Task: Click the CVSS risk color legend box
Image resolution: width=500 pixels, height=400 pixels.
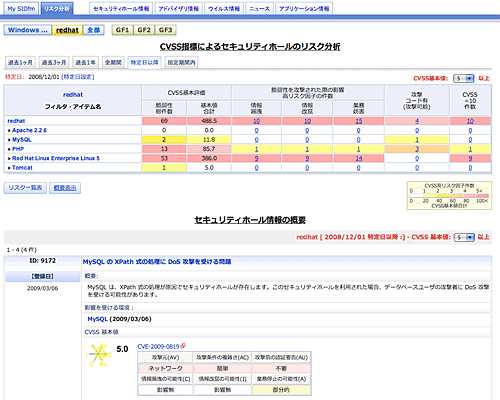Action: tap(449, 195)
